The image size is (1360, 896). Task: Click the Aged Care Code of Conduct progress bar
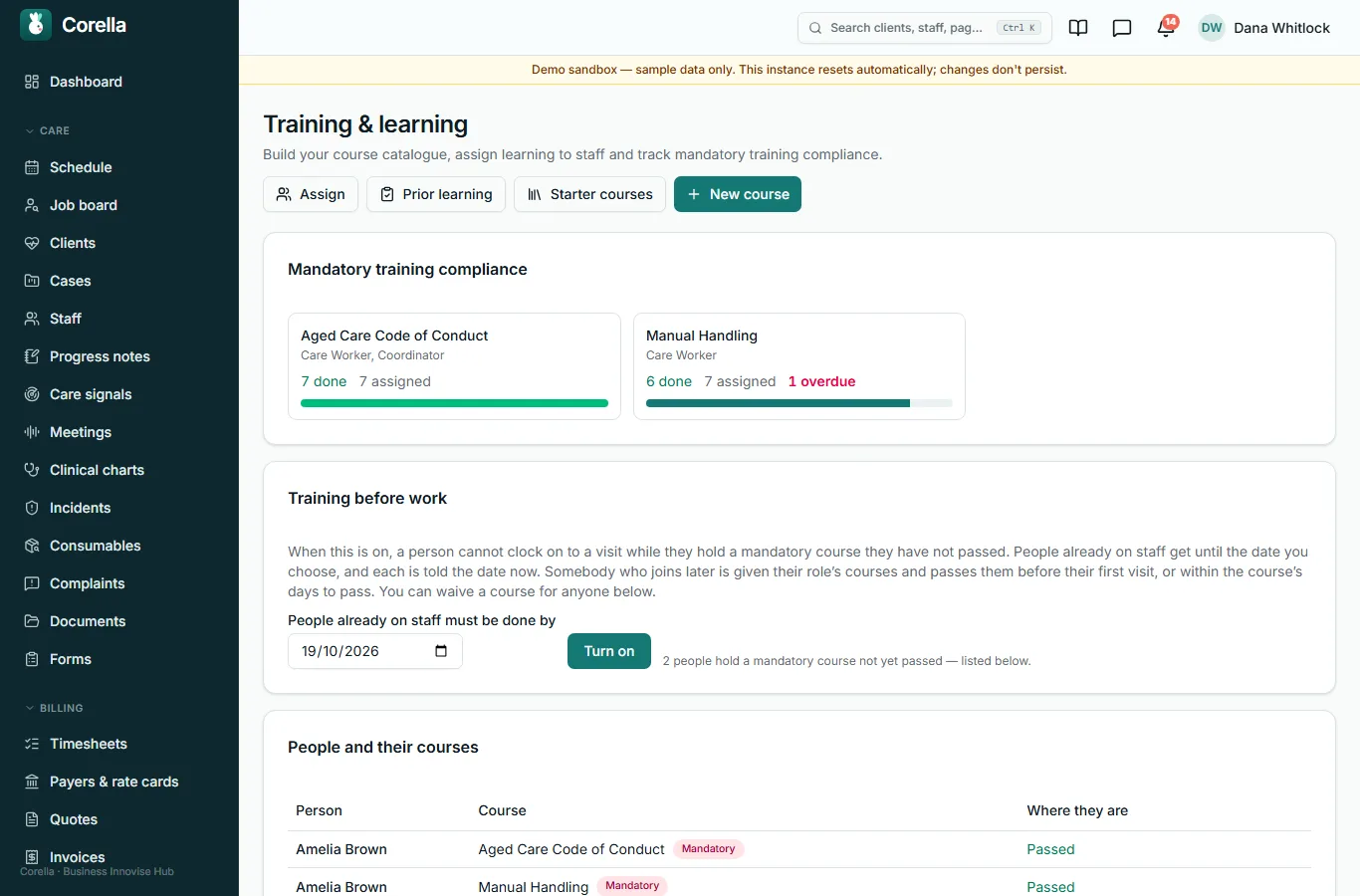pos(454,403)
